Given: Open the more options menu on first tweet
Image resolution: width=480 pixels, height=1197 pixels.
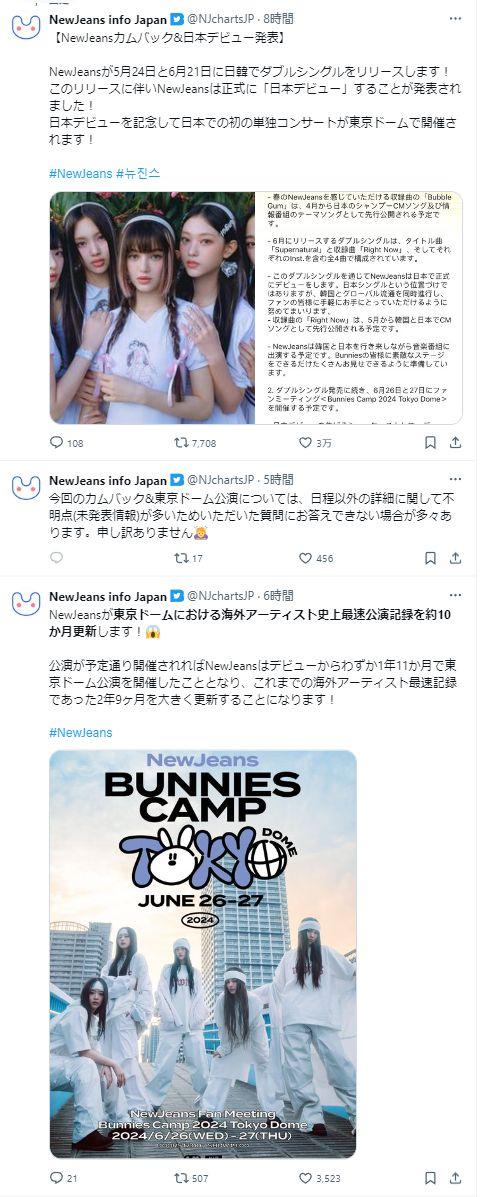Looking at the screenshot, I should click(455, 18).
